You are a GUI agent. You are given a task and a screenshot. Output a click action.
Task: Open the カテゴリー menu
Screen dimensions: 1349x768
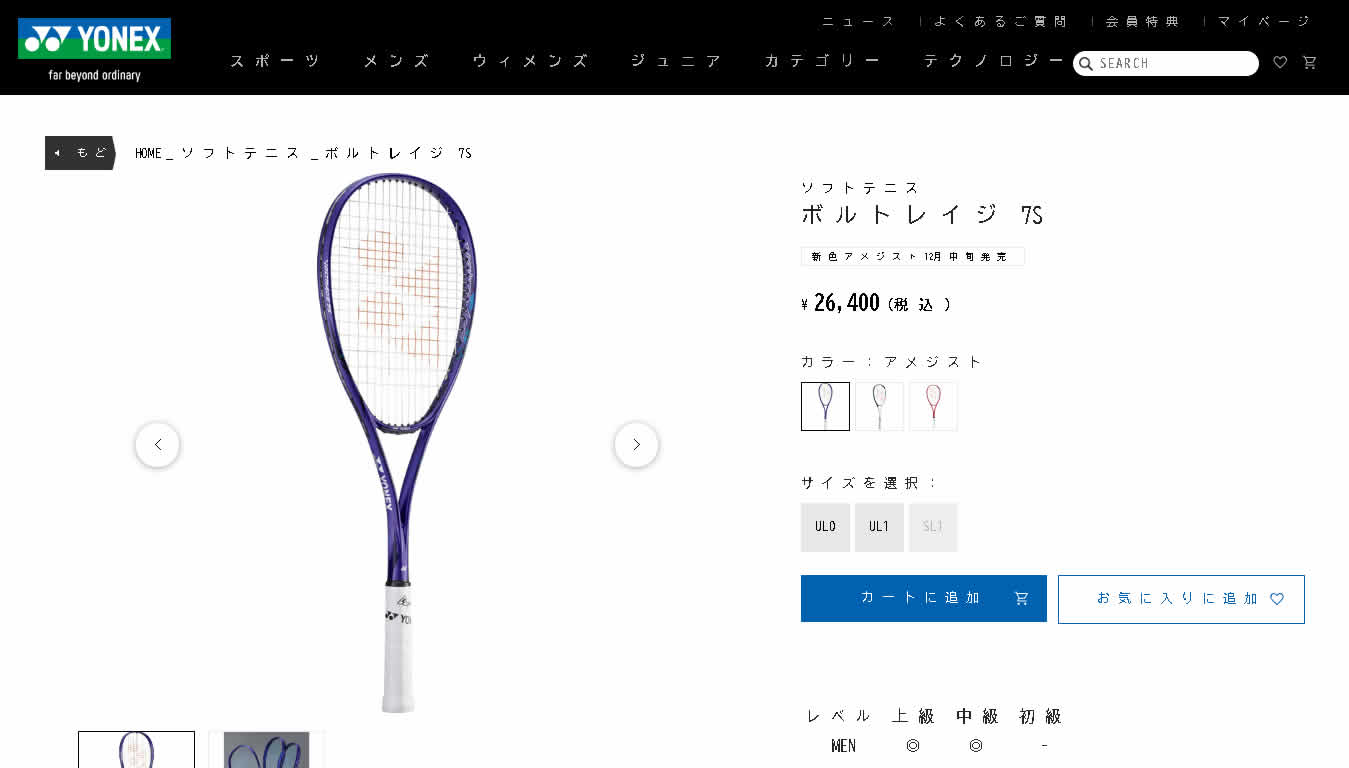[822, 61]
